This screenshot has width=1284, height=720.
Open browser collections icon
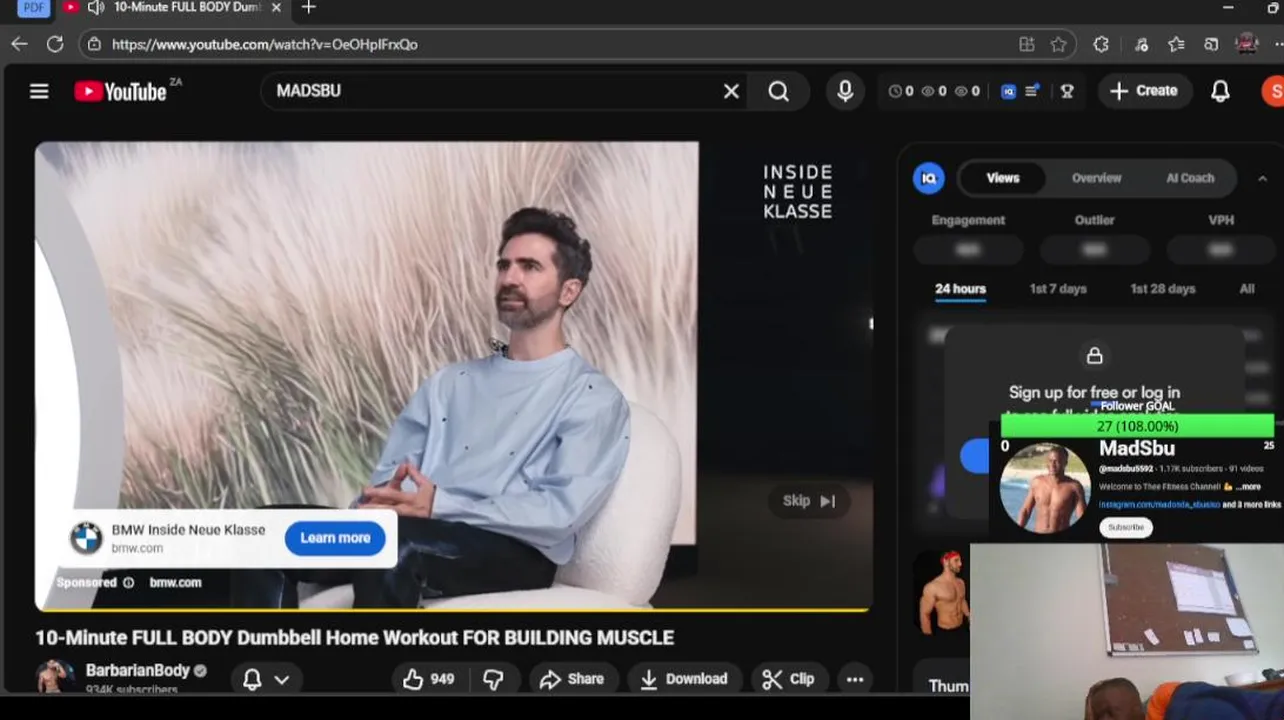tap(1211, 44)
